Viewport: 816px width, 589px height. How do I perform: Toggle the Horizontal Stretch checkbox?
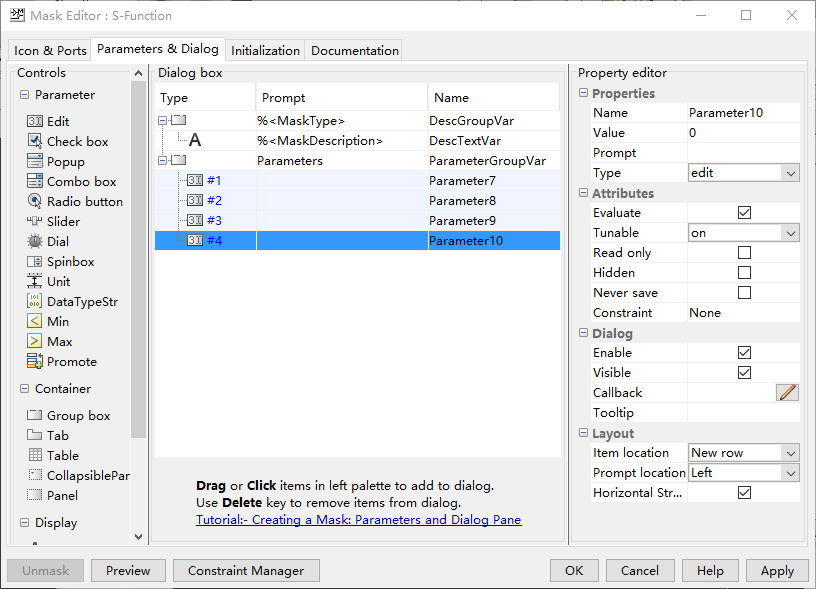[x=744, y=492]
